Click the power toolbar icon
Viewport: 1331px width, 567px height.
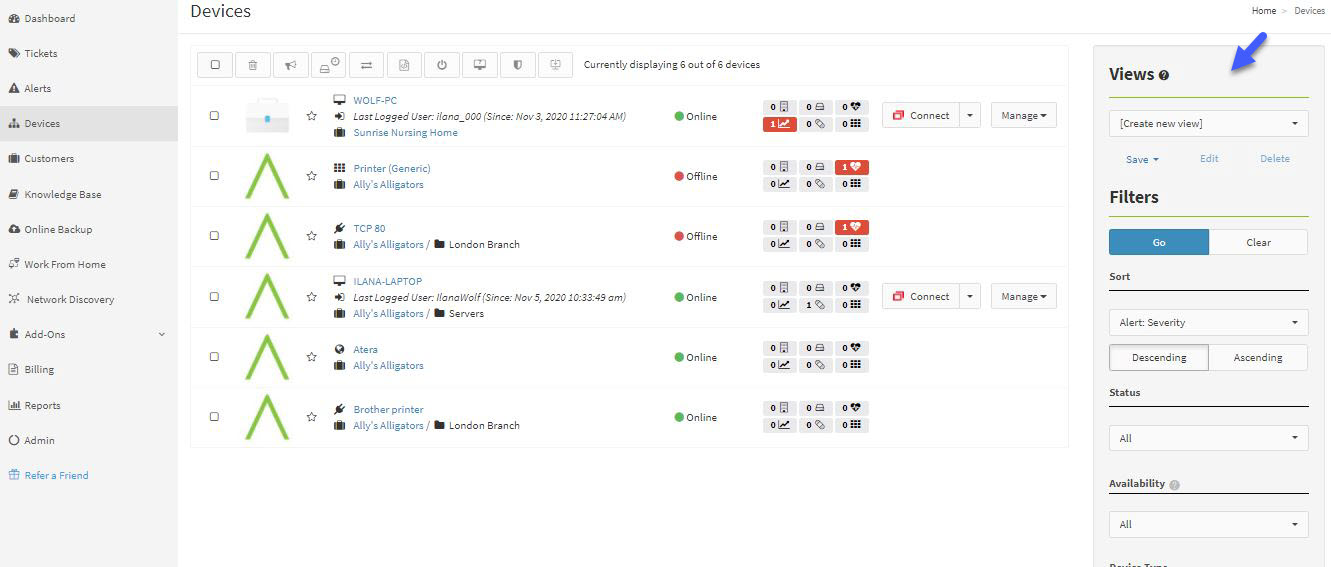point(442,65)
